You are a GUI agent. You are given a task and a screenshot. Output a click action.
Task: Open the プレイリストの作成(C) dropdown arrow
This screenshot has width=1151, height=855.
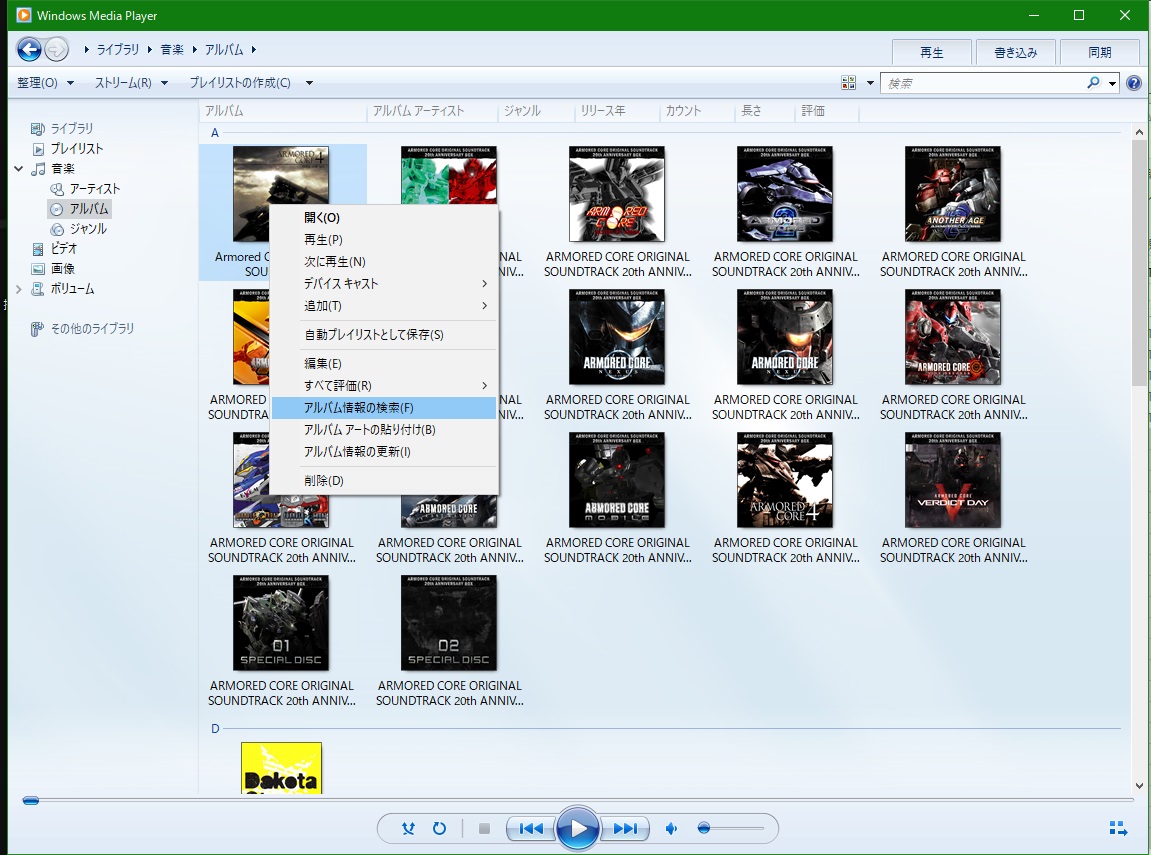309,83
